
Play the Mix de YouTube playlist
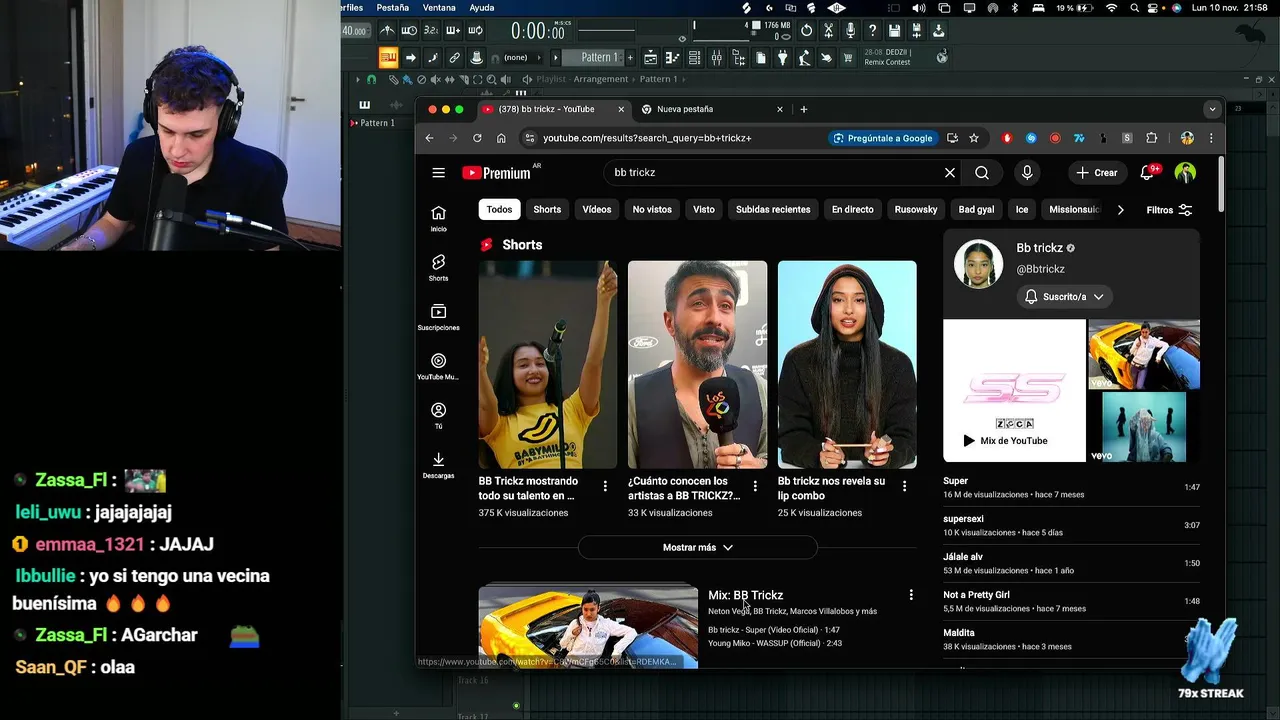click(1014, 391)
